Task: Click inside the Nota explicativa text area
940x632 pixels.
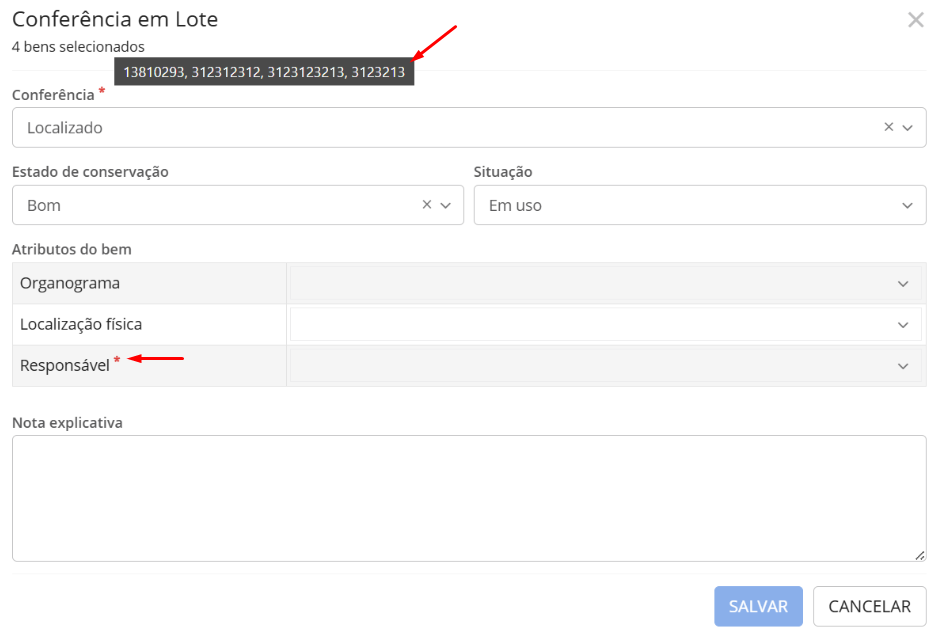Action: (x=468, y=497)
